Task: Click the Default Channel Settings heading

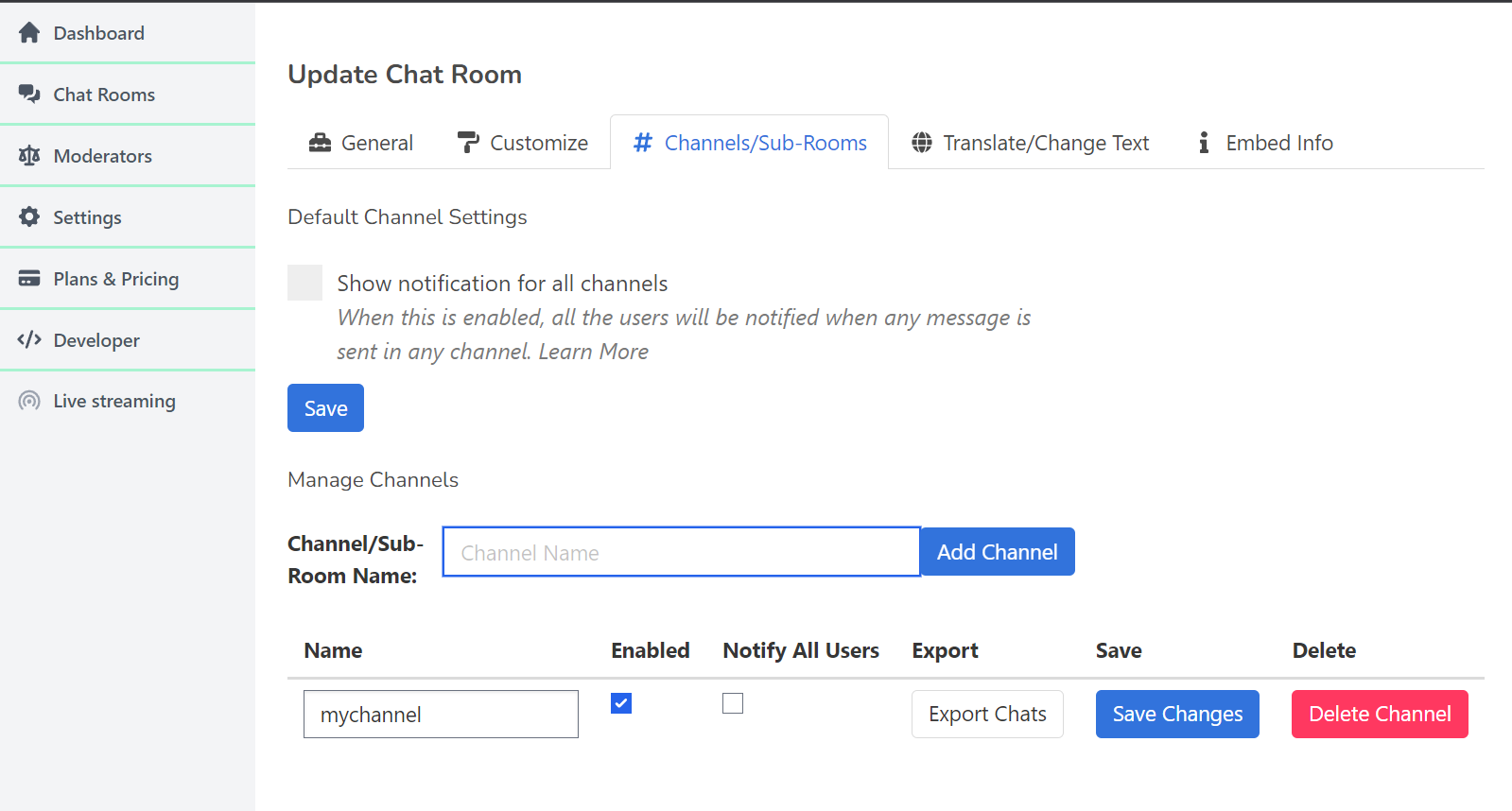Action: point(408,216)
